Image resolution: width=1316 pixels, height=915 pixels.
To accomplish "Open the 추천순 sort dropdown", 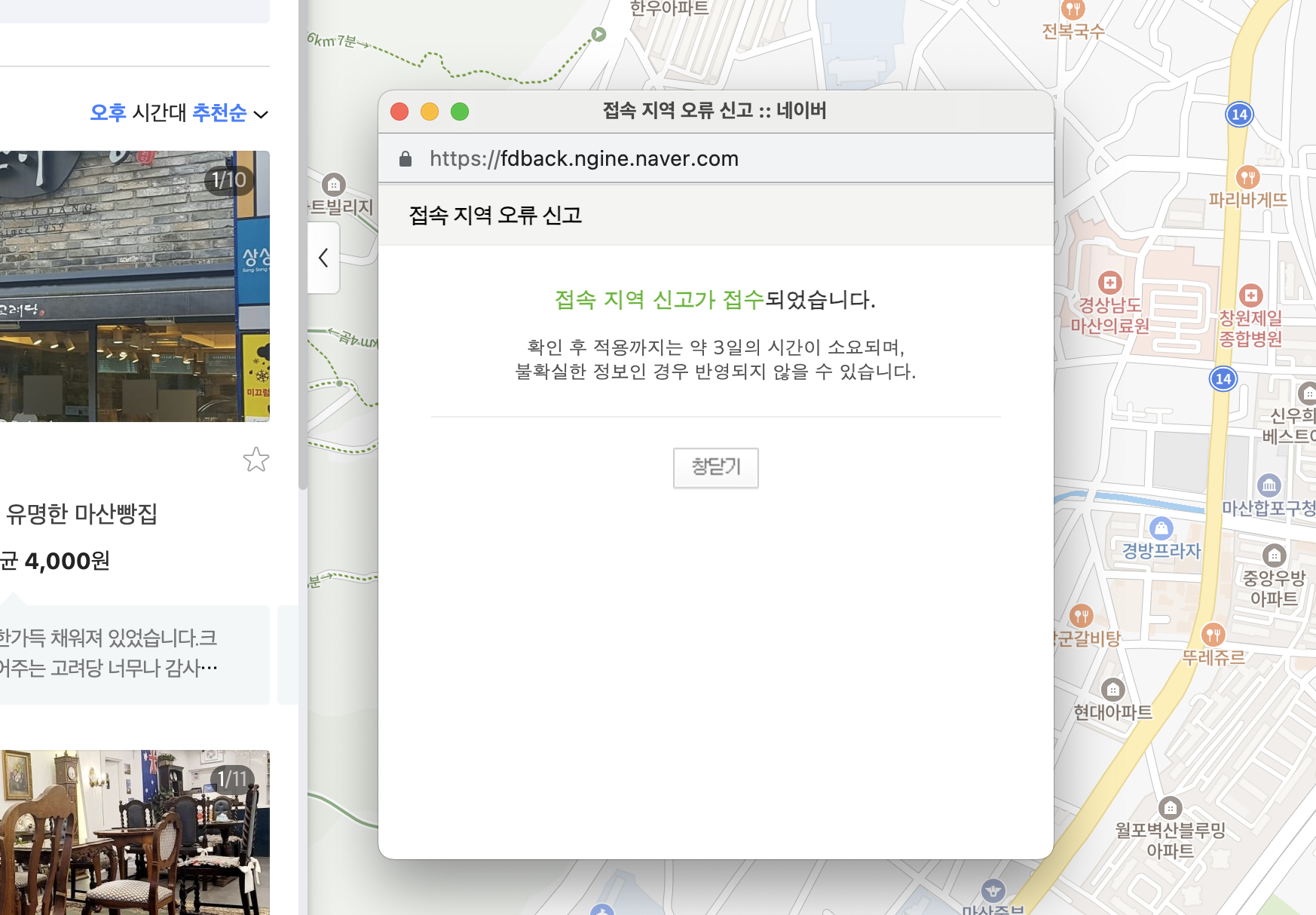I will point(230,113).
